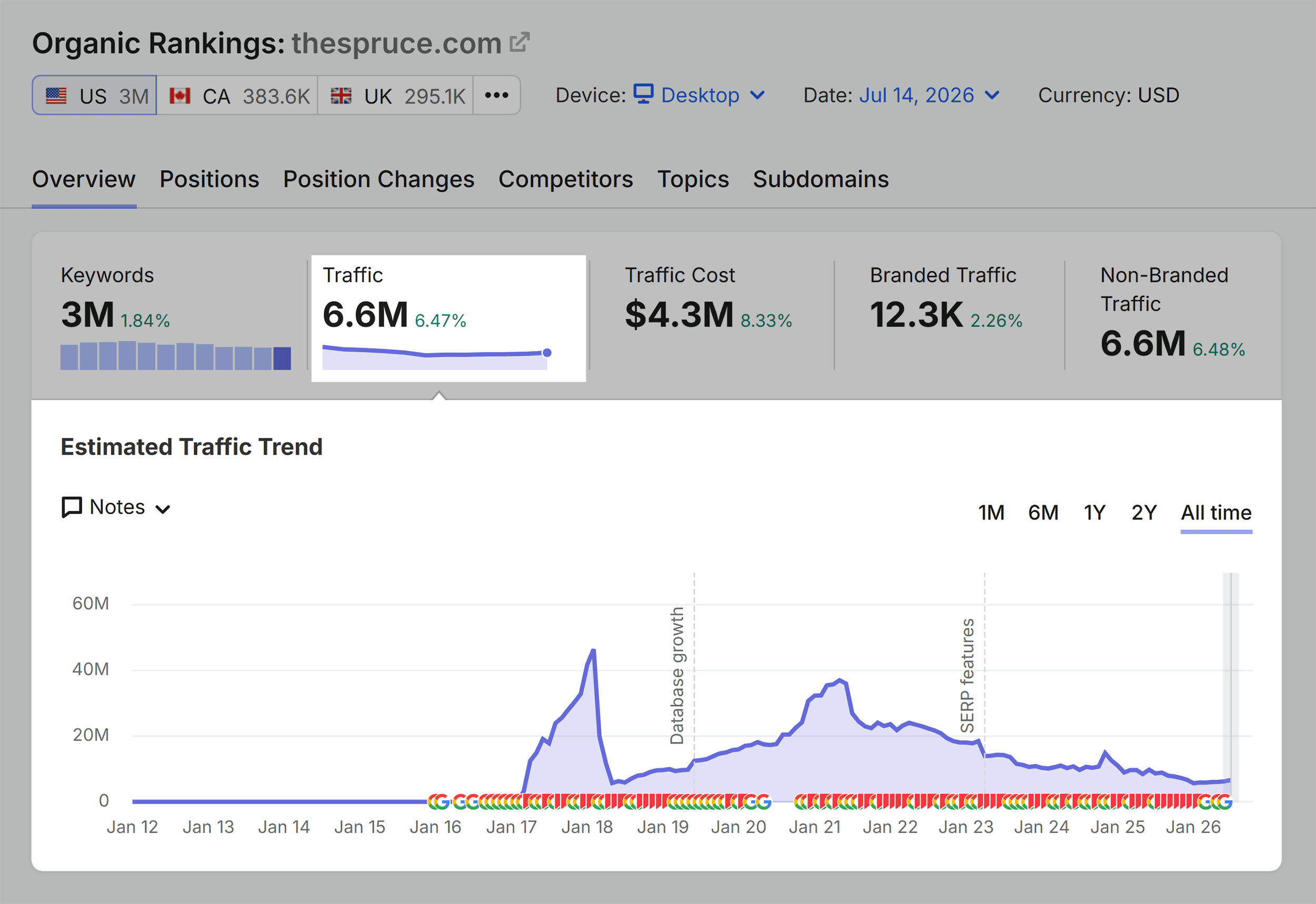Open thespruce.com external link icon

pyautogui.click(x=520, y=43)
